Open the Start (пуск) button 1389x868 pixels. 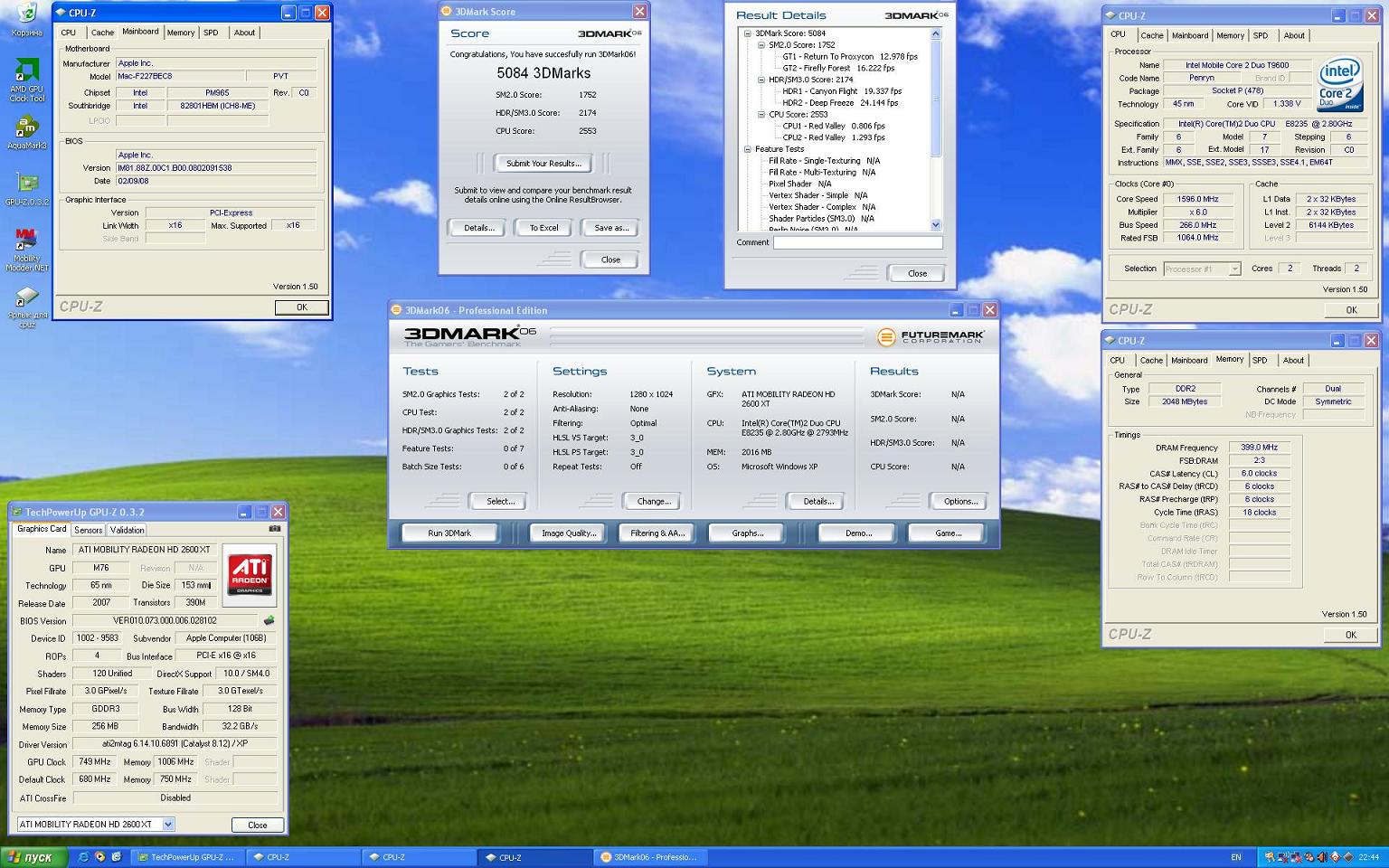[32, 857]
